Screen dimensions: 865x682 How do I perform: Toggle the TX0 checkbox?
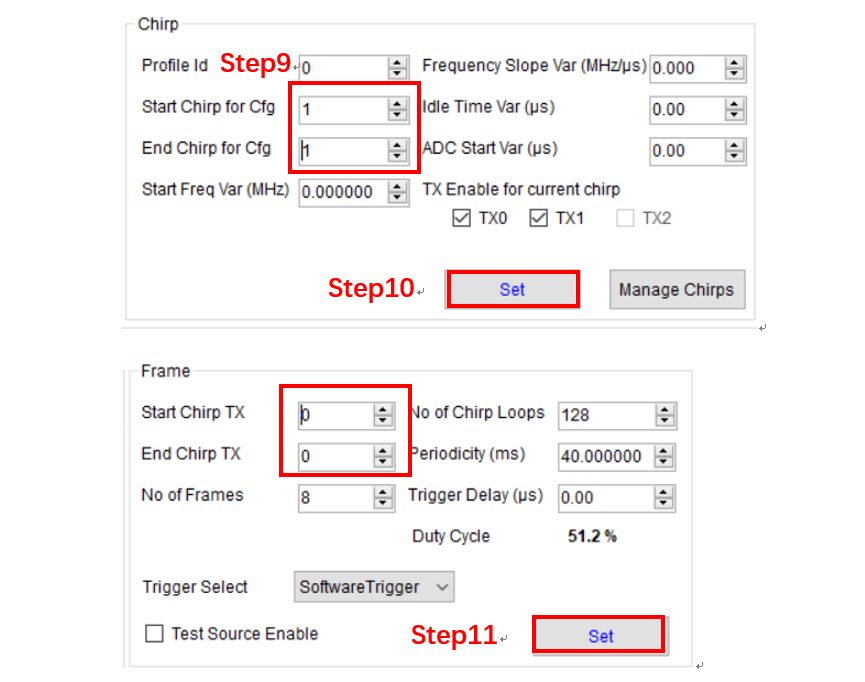click(462, 218)
